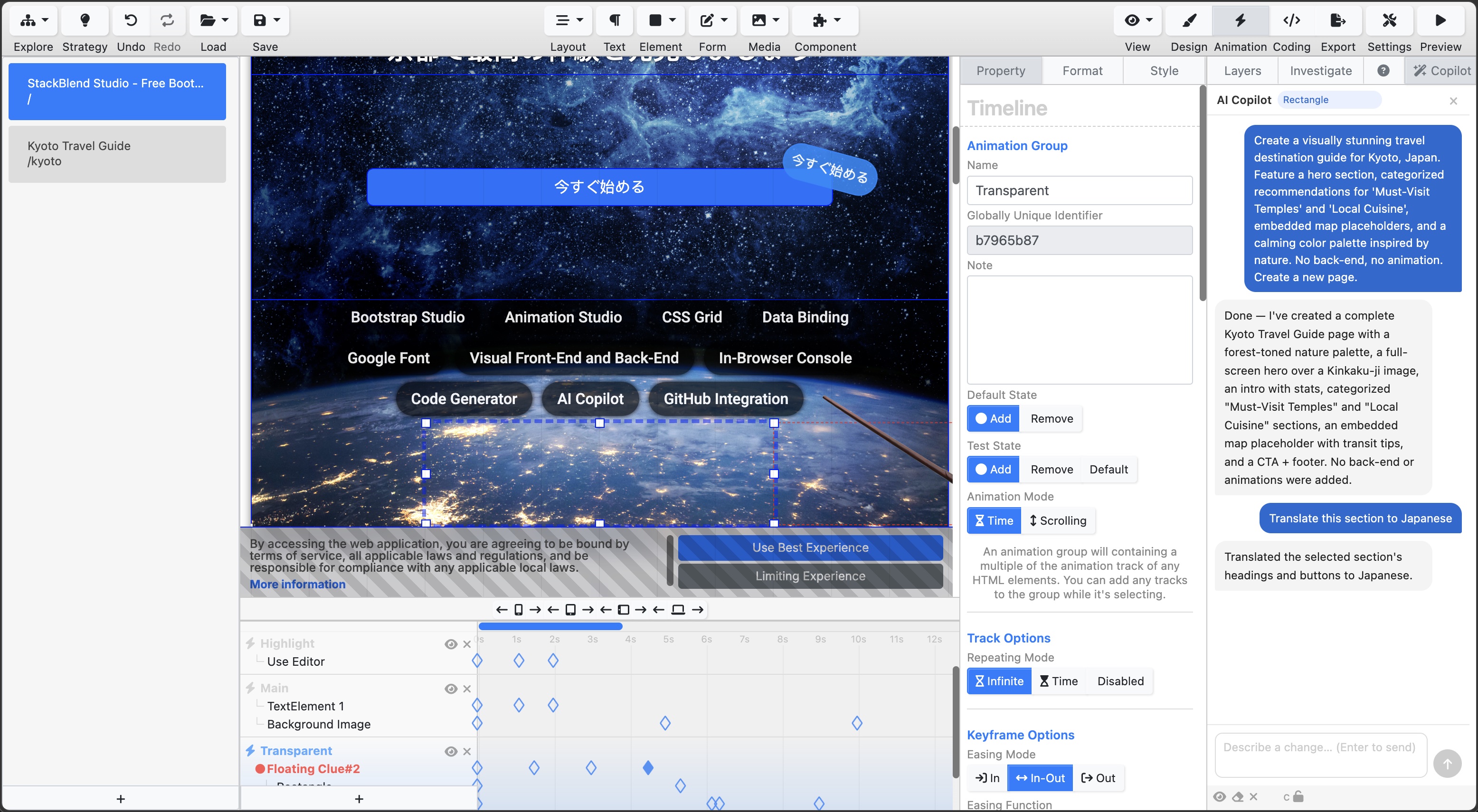The image size is (1478, 812).
Task: Select the Animation lightning mode
Action: (1240, 21)
